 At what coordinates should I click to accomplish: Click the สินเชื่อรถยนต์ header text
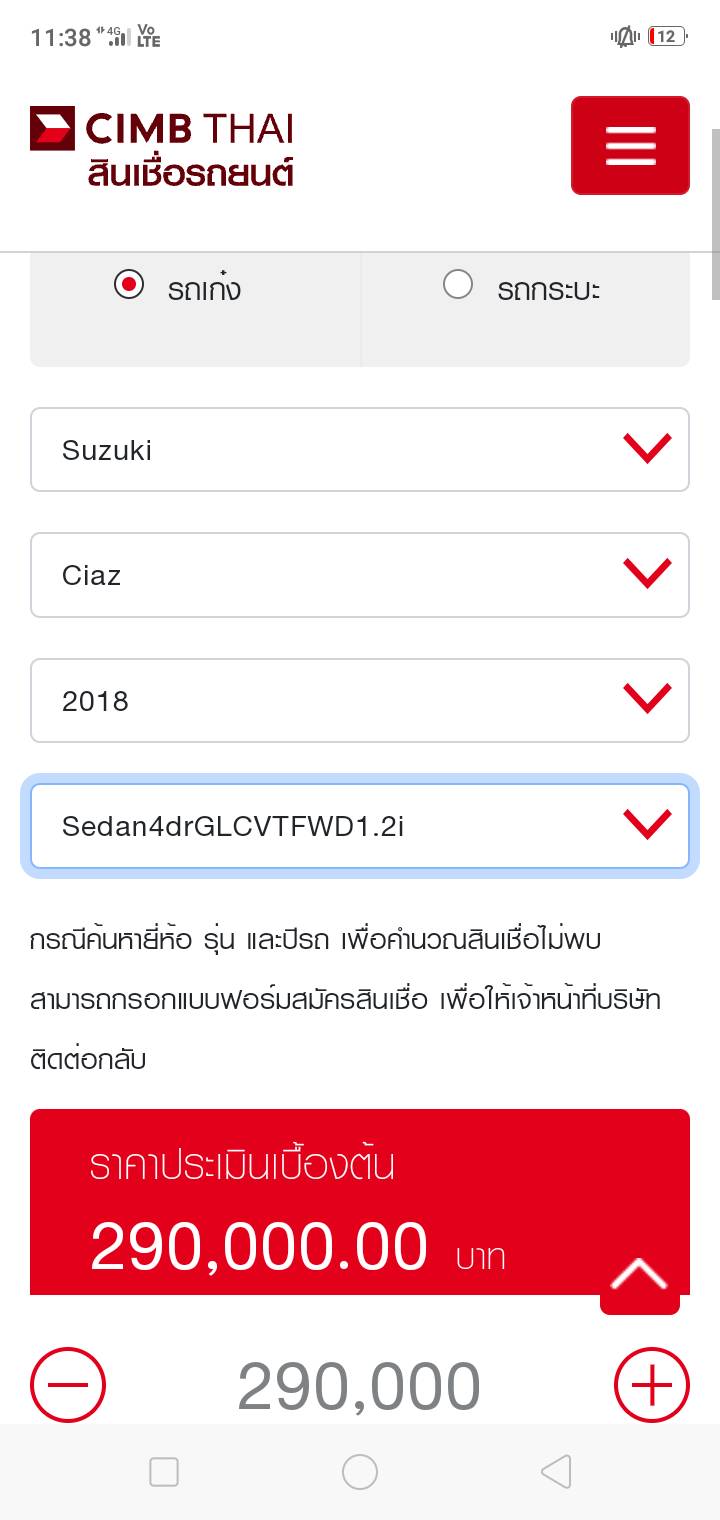click(x=190, y=173)
